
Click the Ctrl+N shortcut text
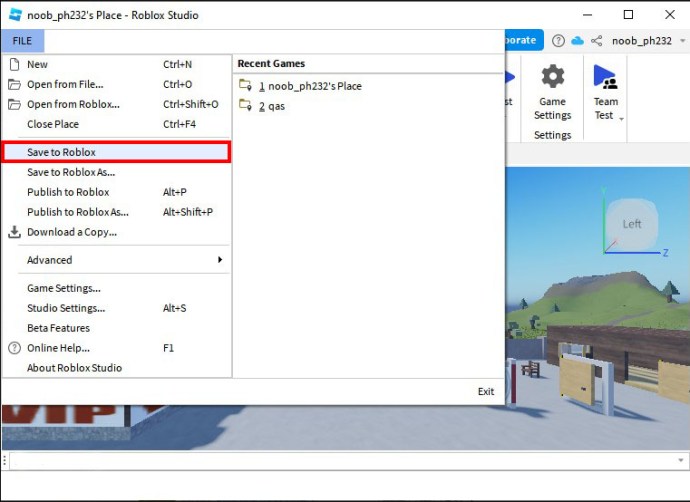[177, 64]
